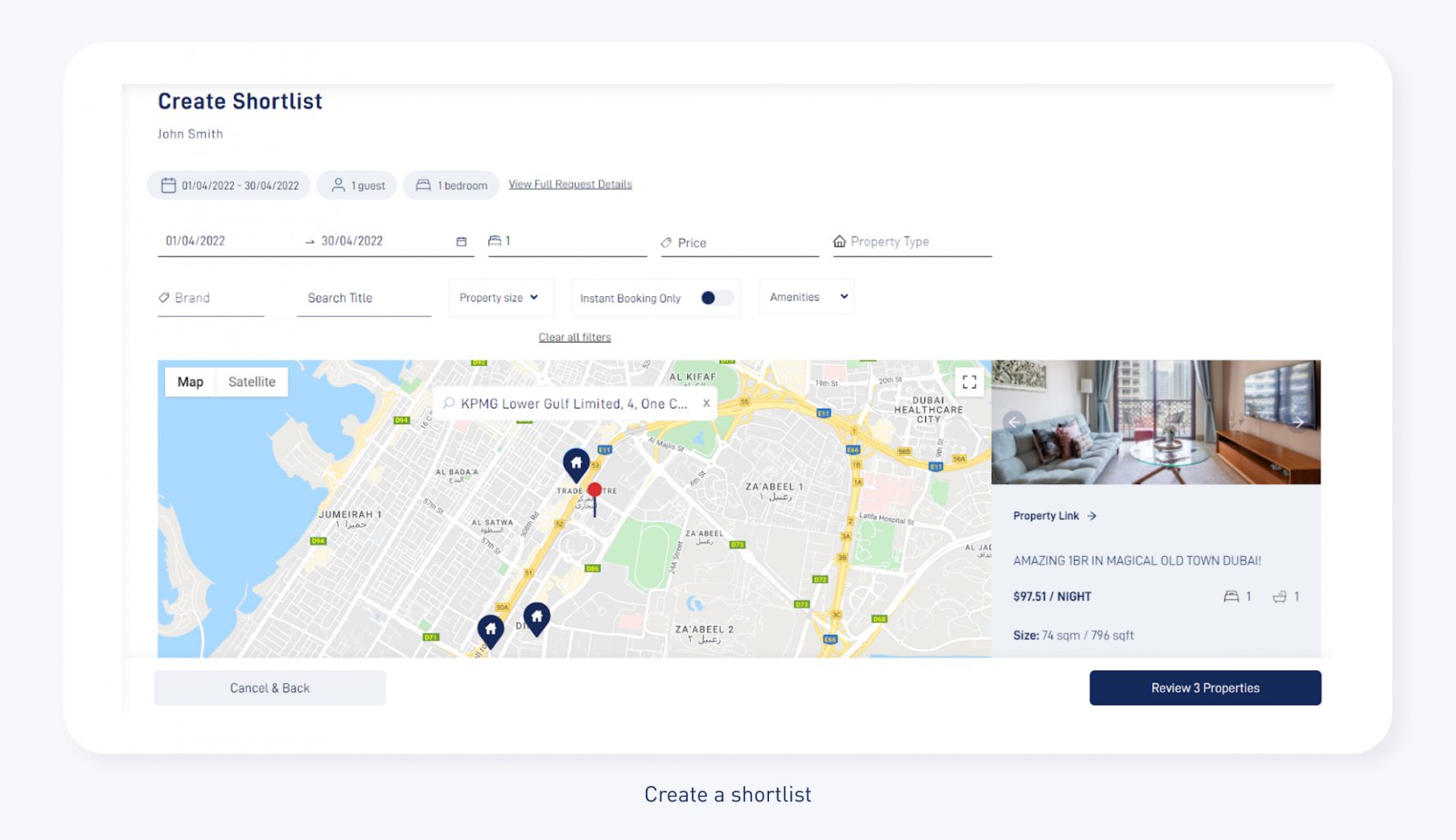Toggle Instant Booking Only switch
This screenshot has height=840, width=1456.
715,298
